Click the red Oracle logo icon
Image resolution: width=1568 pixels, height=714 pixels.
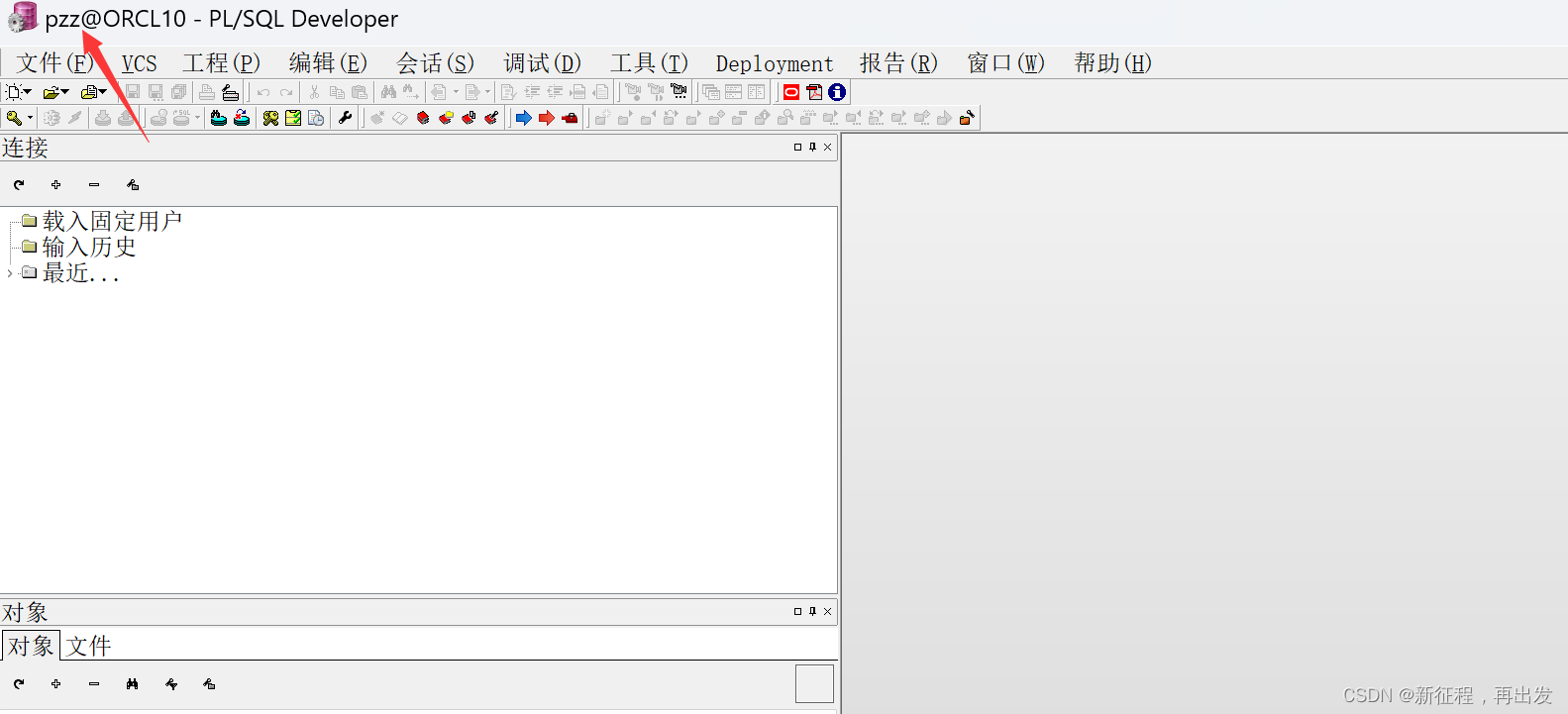click(x=791, y=92)
